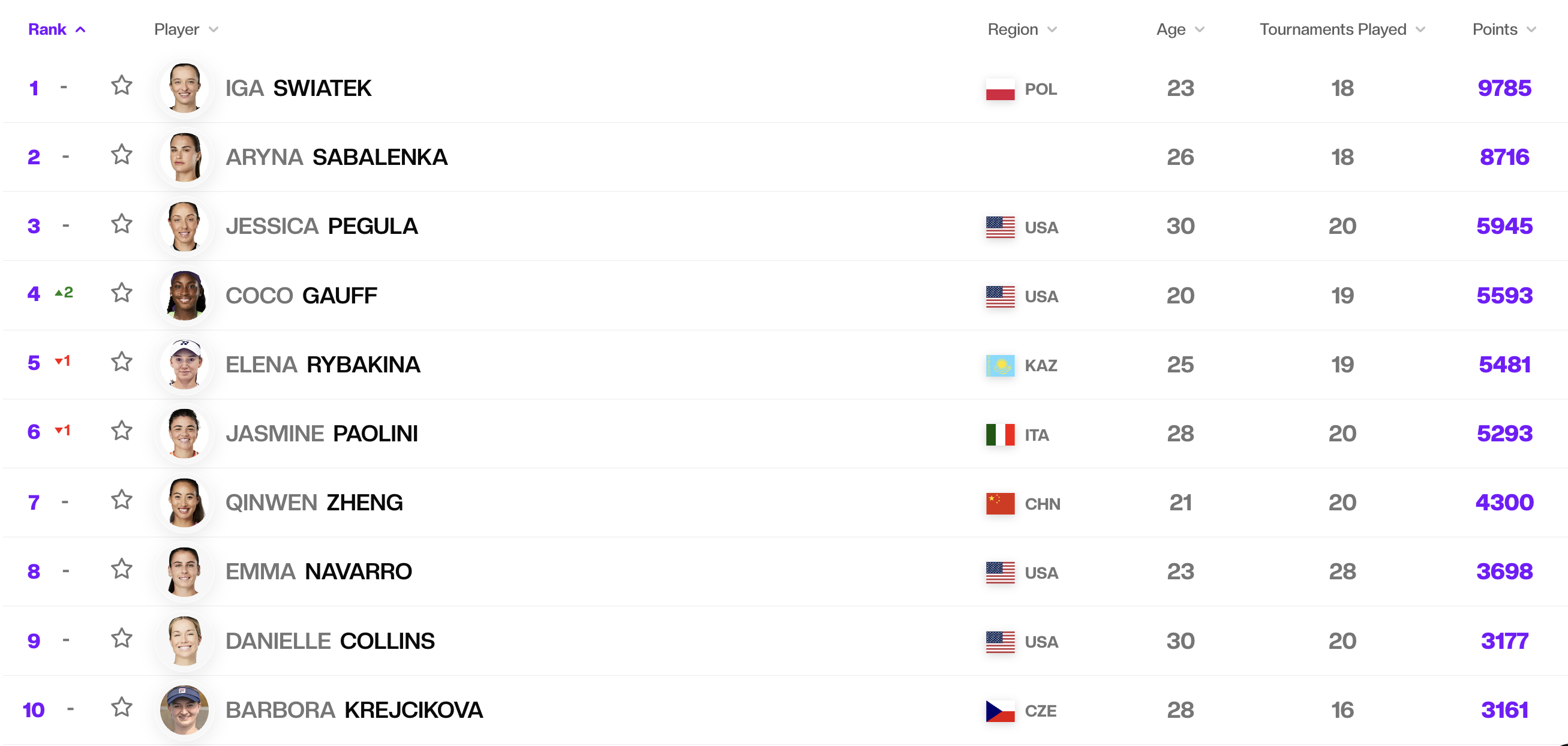This screenshot has width=1568, height=746.
Task: Sort the table by Rank column
Action: [x=56, y=29]
